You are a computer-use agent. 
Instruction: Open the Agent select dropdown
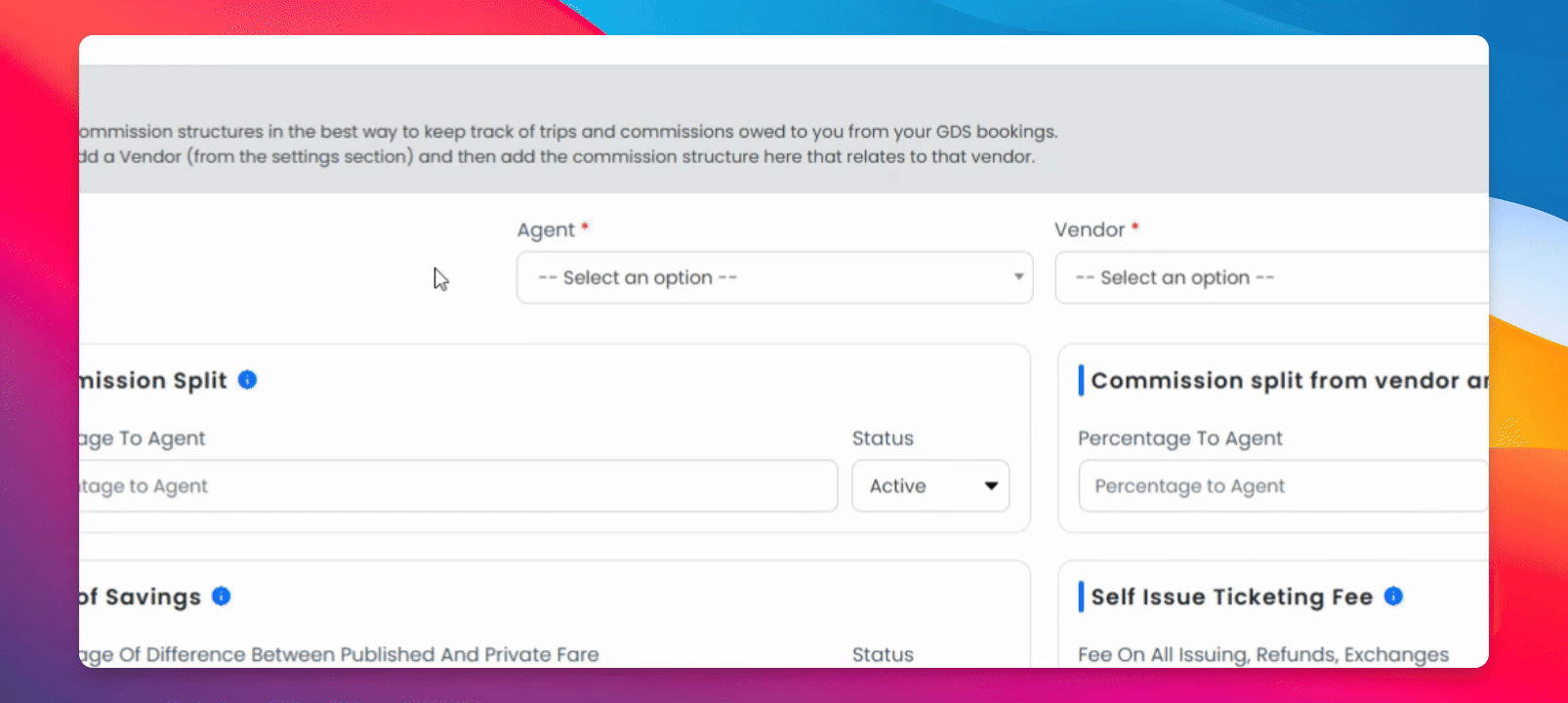[x=774, y=277]
